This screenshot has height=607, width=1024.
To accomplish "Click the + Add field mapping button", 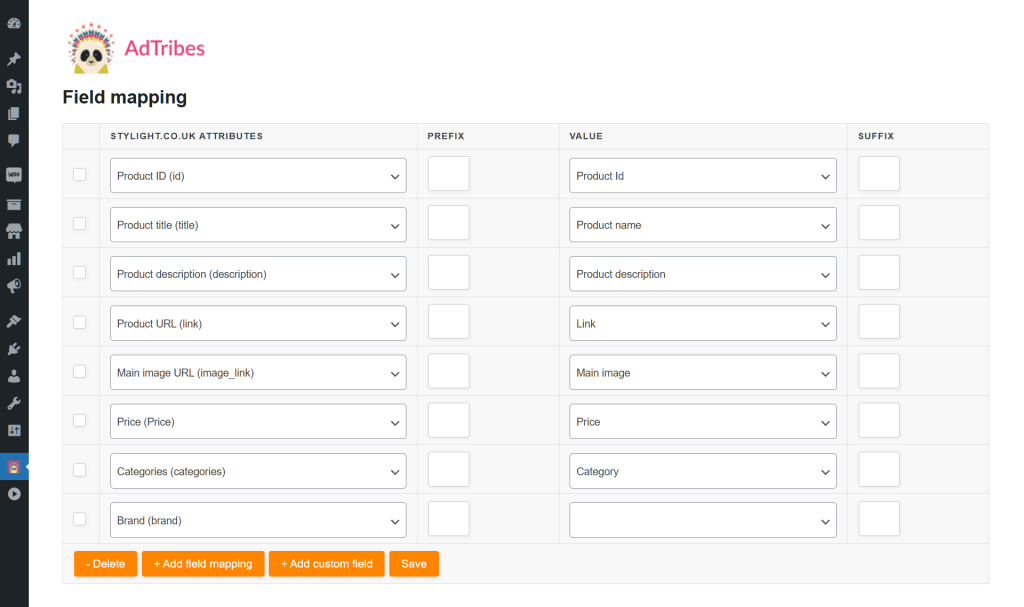I will [x=203, y=564].
